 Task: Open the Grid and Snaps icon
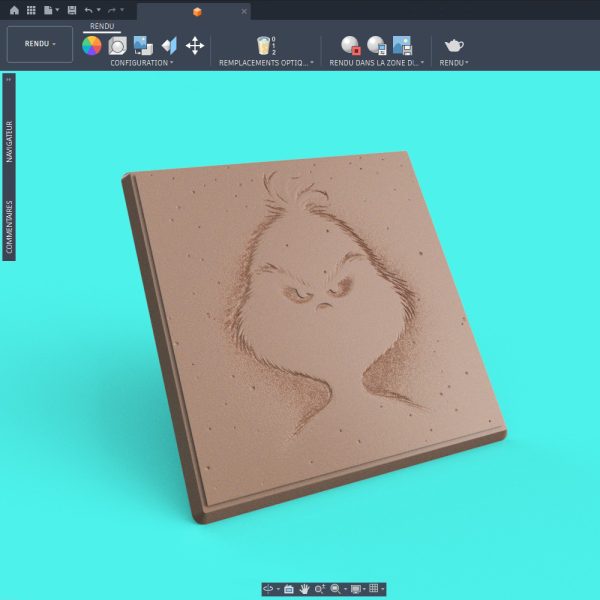click(374, 589)
